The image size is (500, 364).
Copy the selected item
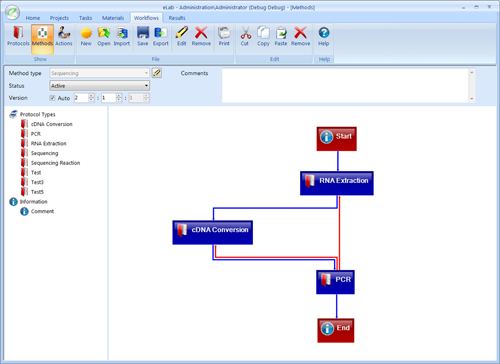tap(263, 37)
